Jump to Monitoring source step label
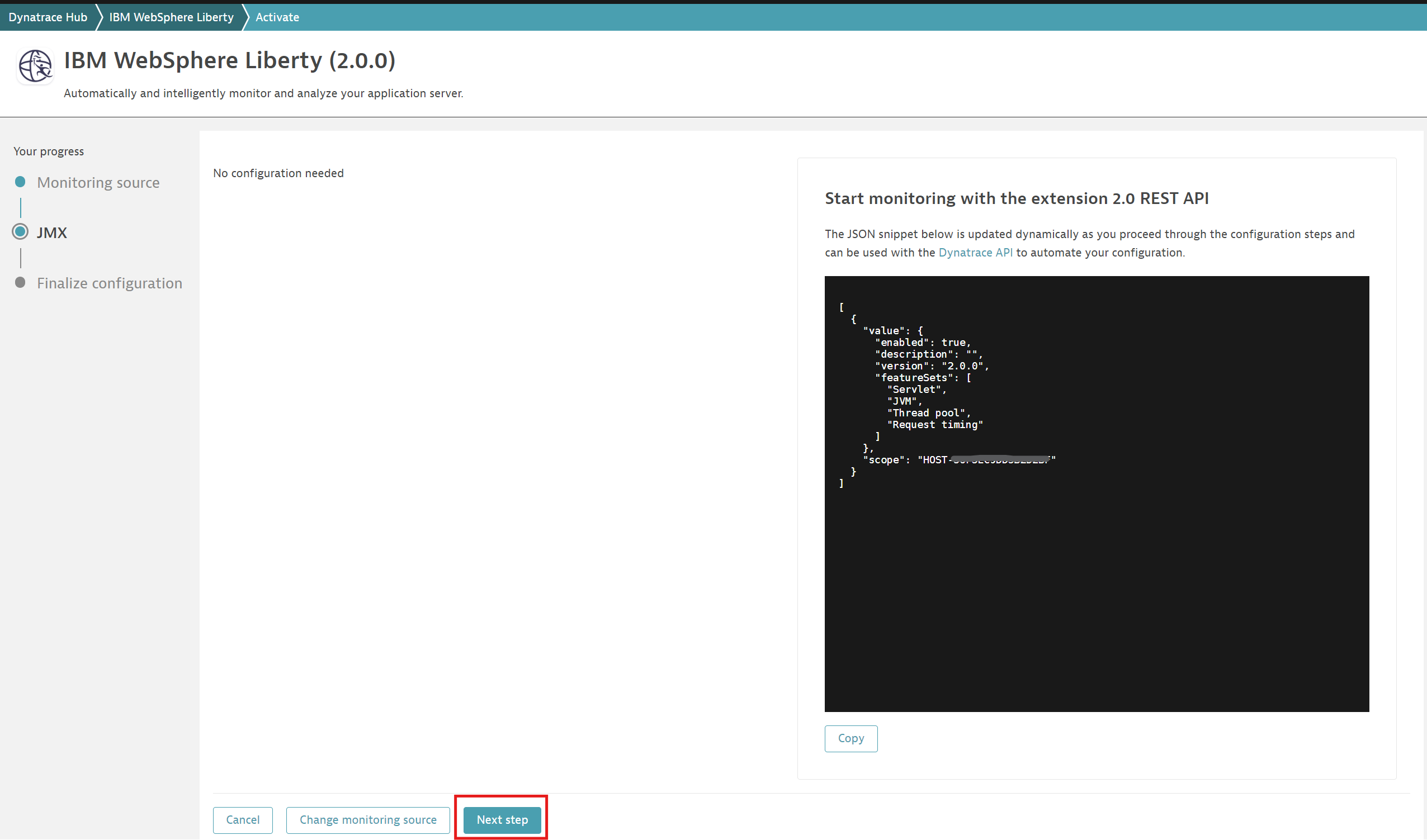 98,182
